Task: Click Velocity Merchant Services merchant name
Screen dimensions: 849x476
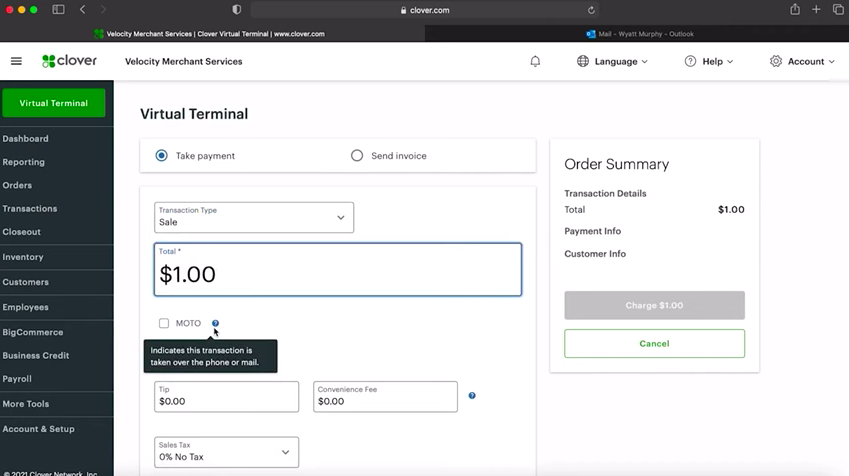Action: point(184,62)
